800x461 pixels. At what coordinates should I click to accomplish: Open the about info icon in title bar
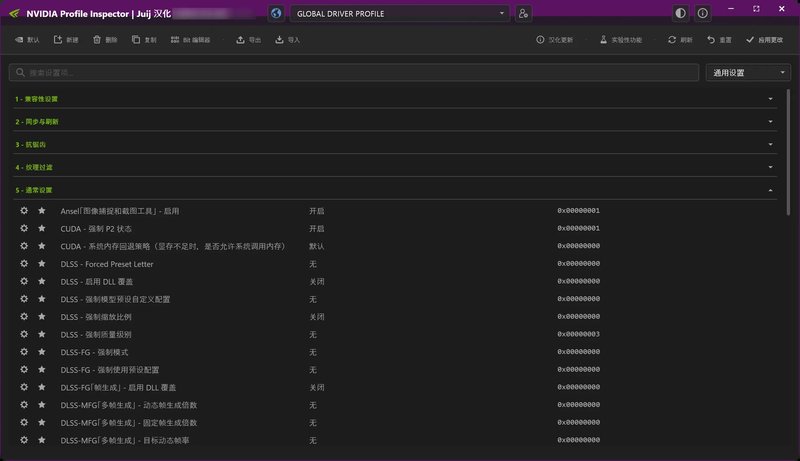pos(703,13)
